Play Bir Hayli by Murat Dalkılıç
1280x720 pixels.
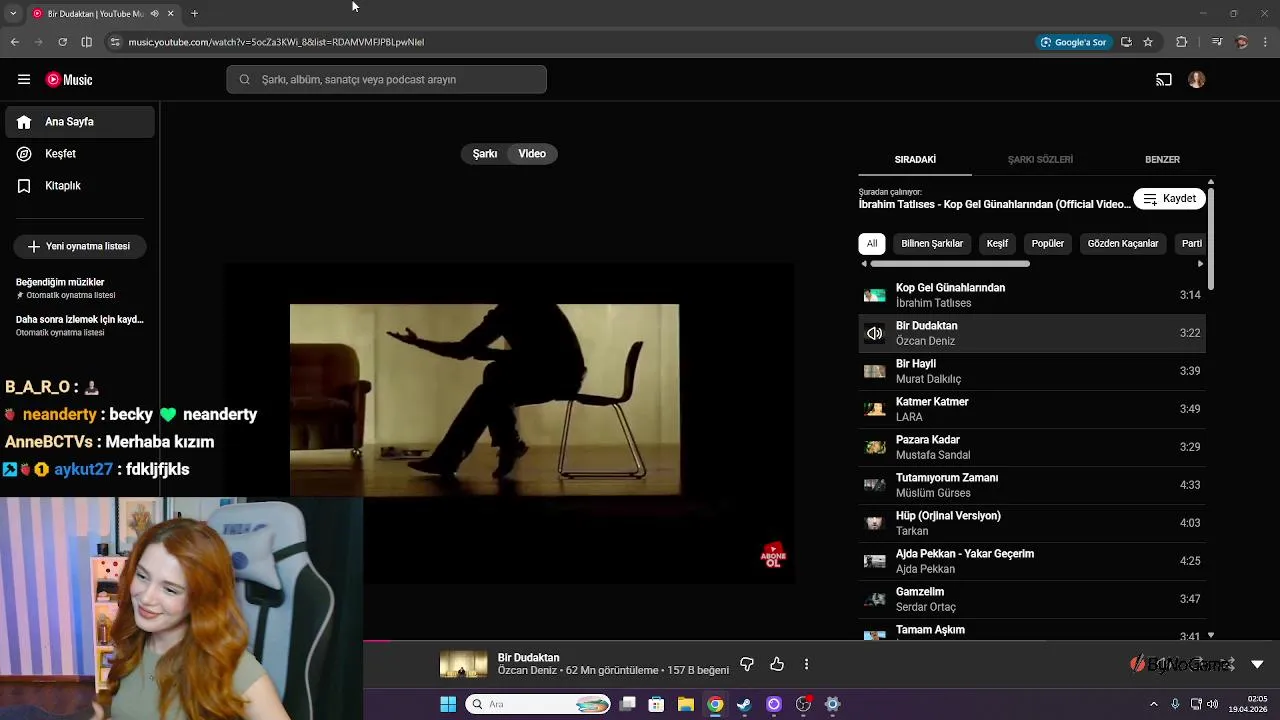point(1032,371)
